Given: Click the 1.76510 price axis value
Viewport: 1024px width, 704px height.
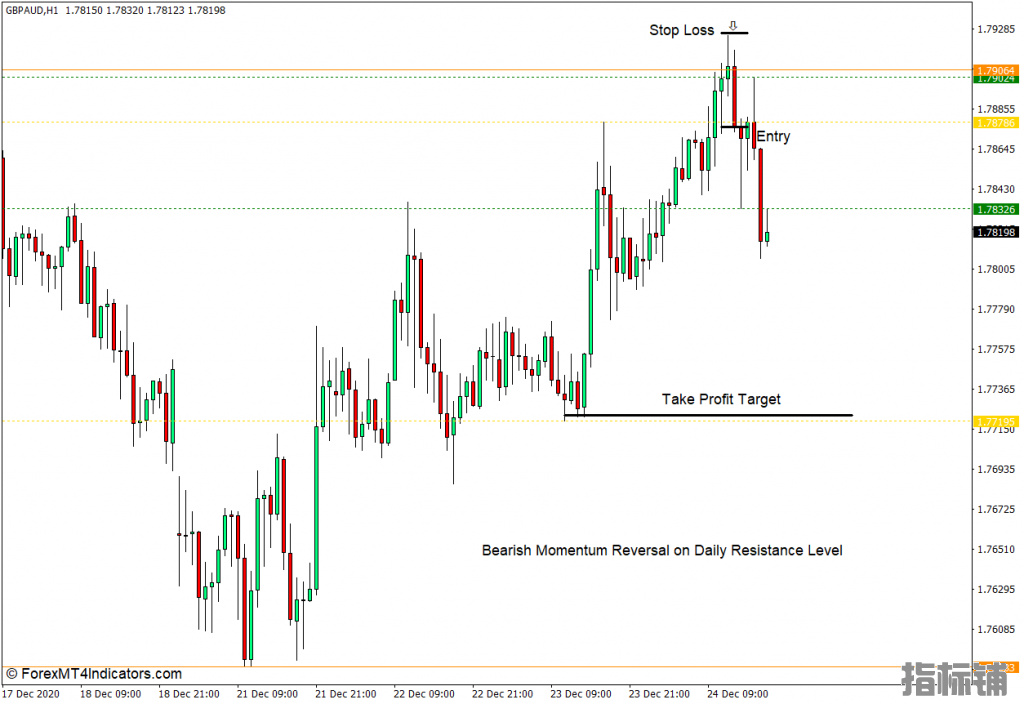Looking at the screenshot, I should point(996,549).
